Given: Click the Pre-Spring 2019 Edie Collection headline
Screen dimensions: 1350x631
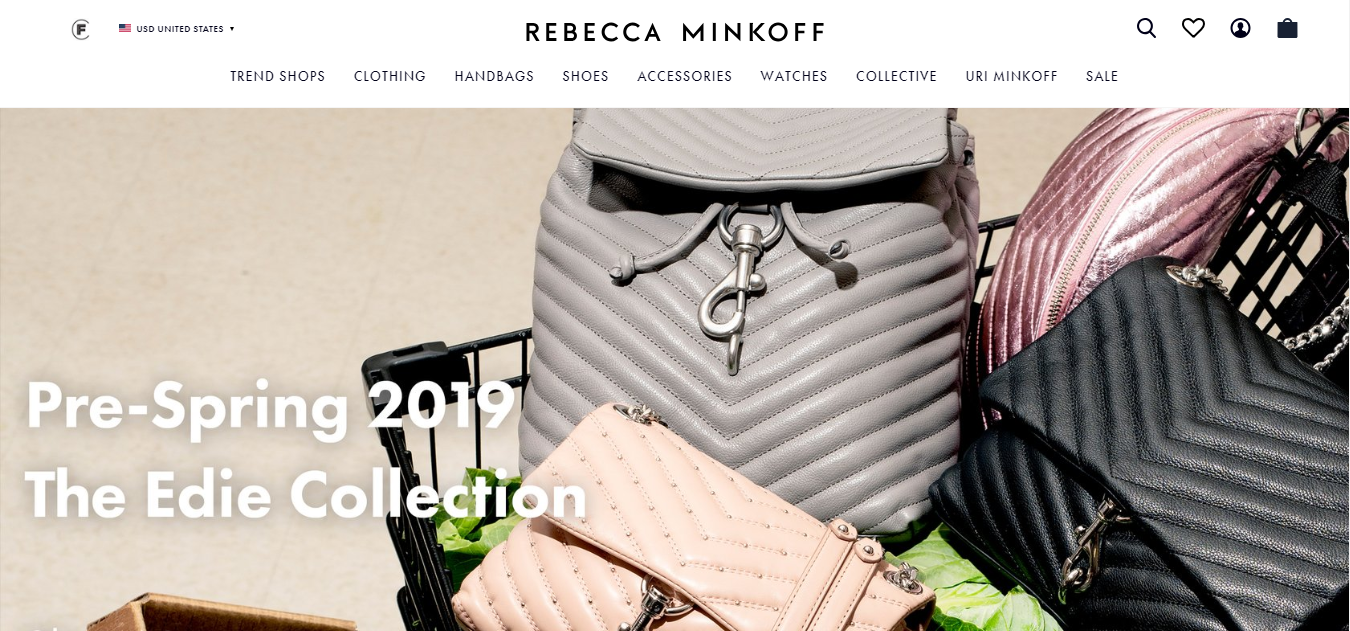Looking at the screenshot, I should point(305,450).
